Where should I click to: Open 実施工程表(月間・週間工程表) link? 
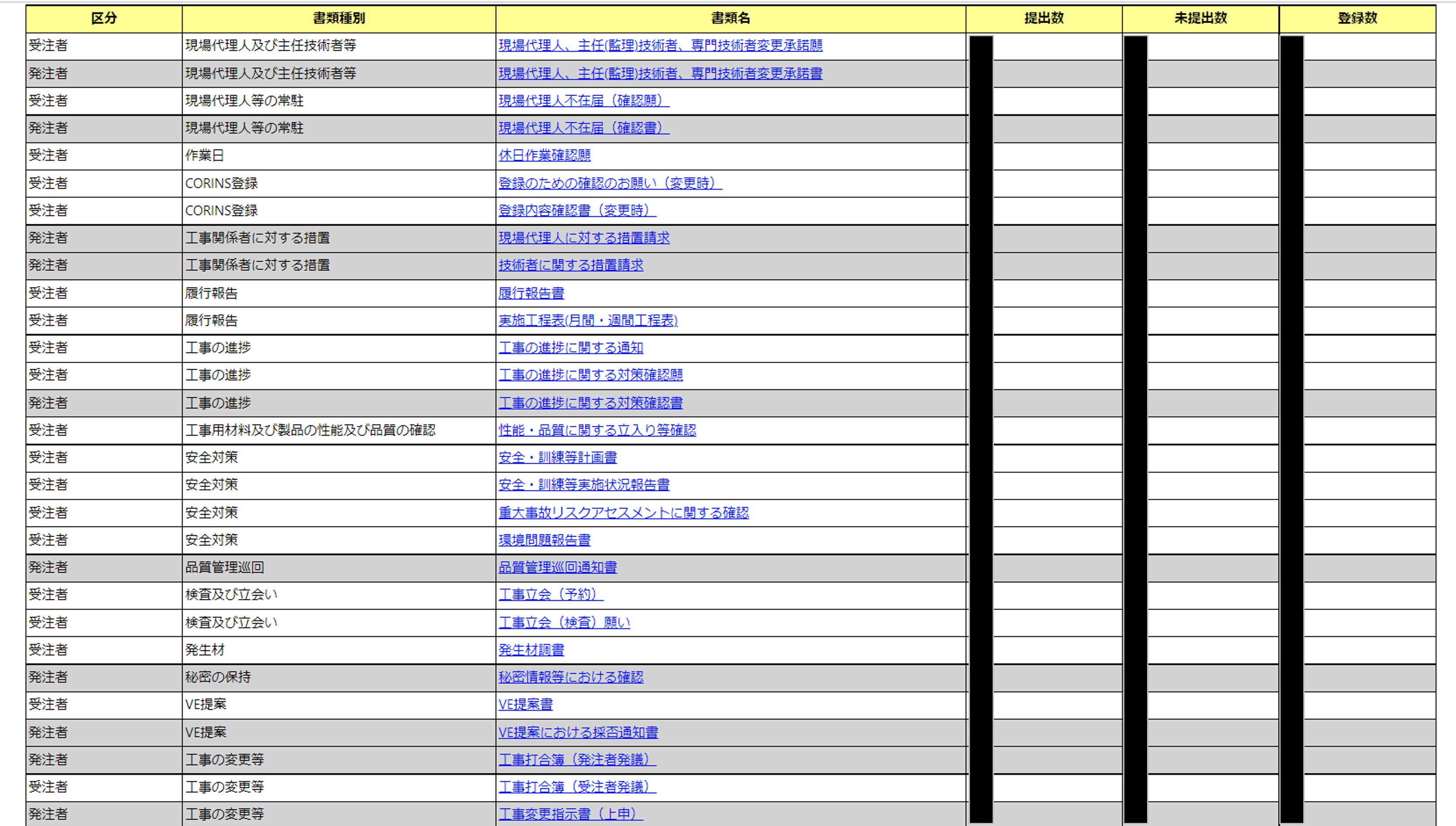point(588,321)
